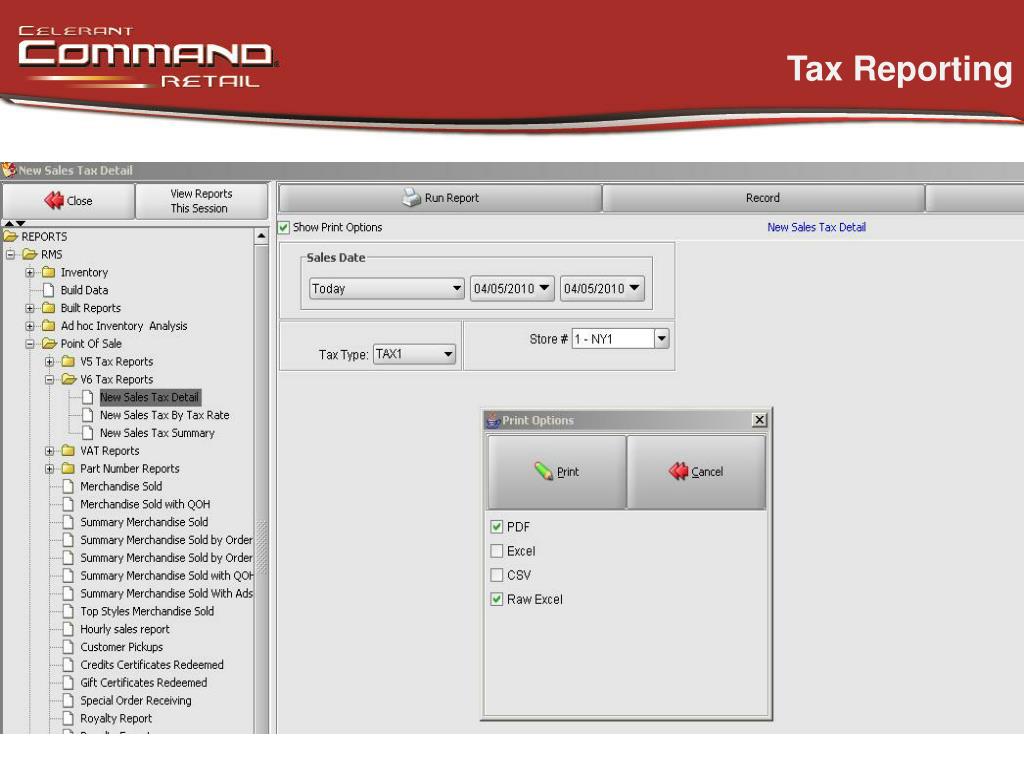This screenshot has width=1024, height=768.
Task: Click the Top Styles Merchandise Sold document icon
Action: (x=69, y=611)
